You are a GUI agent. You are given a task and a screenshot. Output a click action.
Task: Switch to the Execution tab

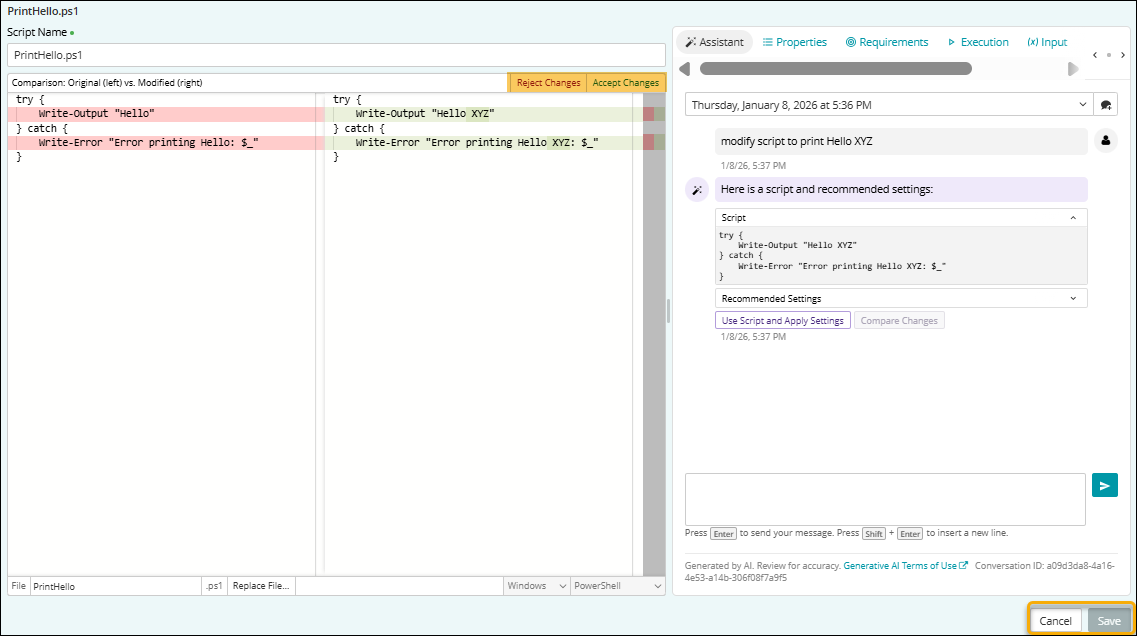point(978,42)
